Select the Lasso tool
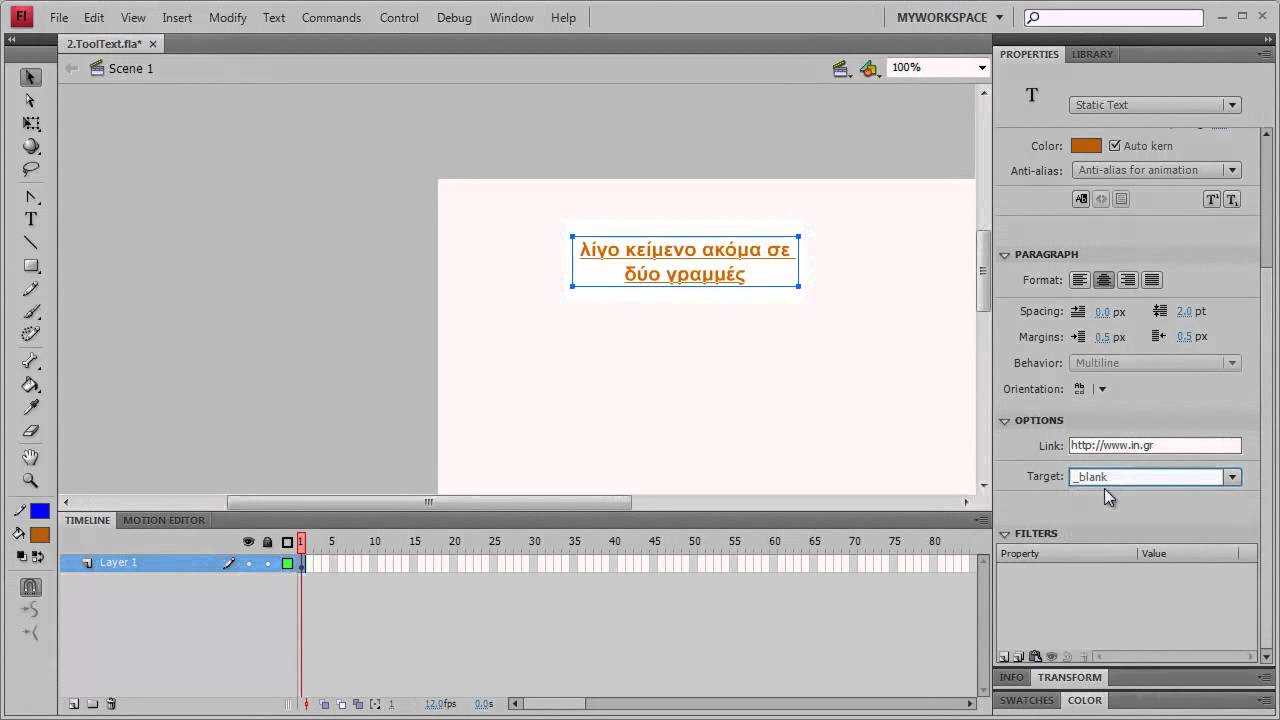This screenshot has width=1280, height=720. [x=31, y=170]
